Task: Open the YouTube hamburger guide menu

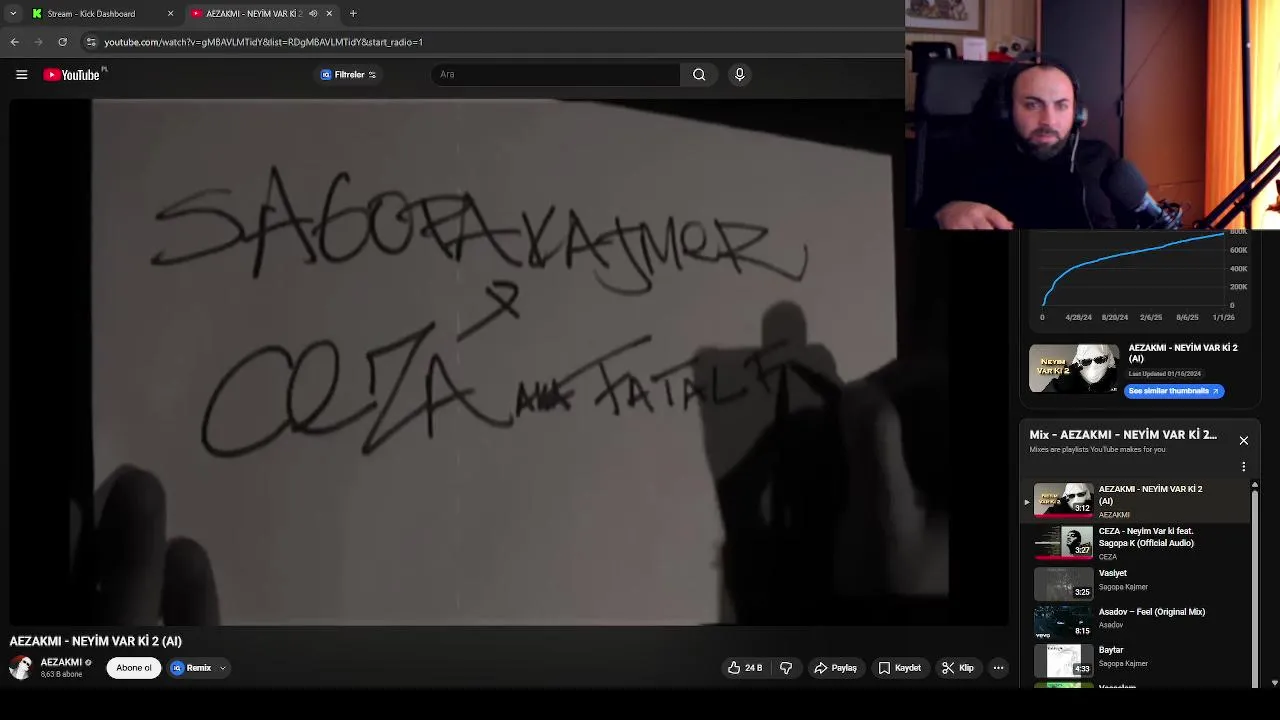Action: pyautogui.click(x=21, y=74)
